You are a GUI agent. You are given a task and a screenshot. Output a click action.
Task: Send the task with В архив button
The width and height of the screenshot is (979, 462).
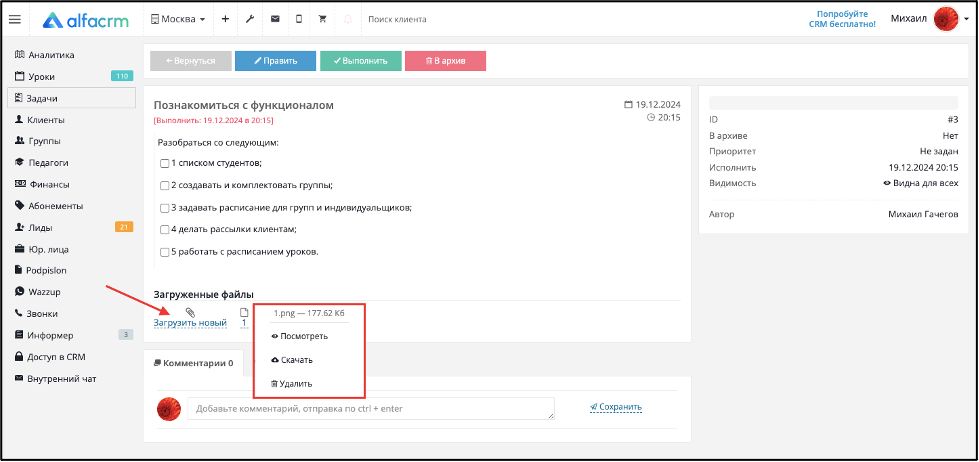pyautogui.click(x=445, y=61)
